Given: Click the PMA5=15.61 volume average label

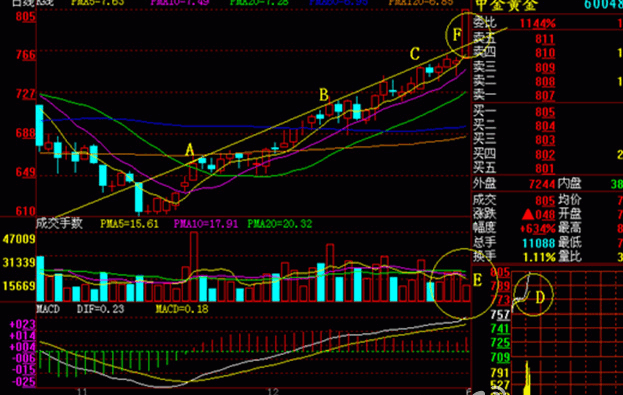Looking at the screenshot, I should (x=129, y=224).
